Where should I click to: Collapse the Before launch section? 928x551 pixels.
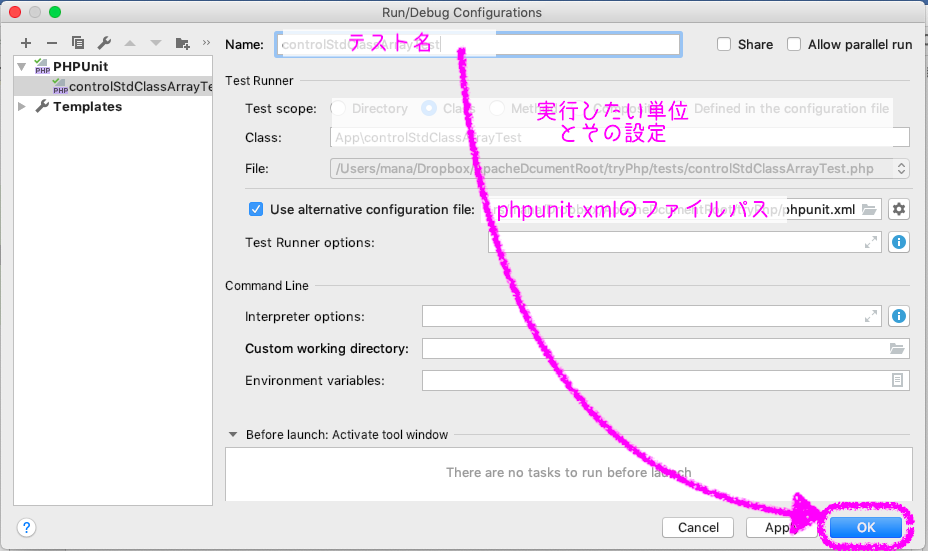(233, 434)
